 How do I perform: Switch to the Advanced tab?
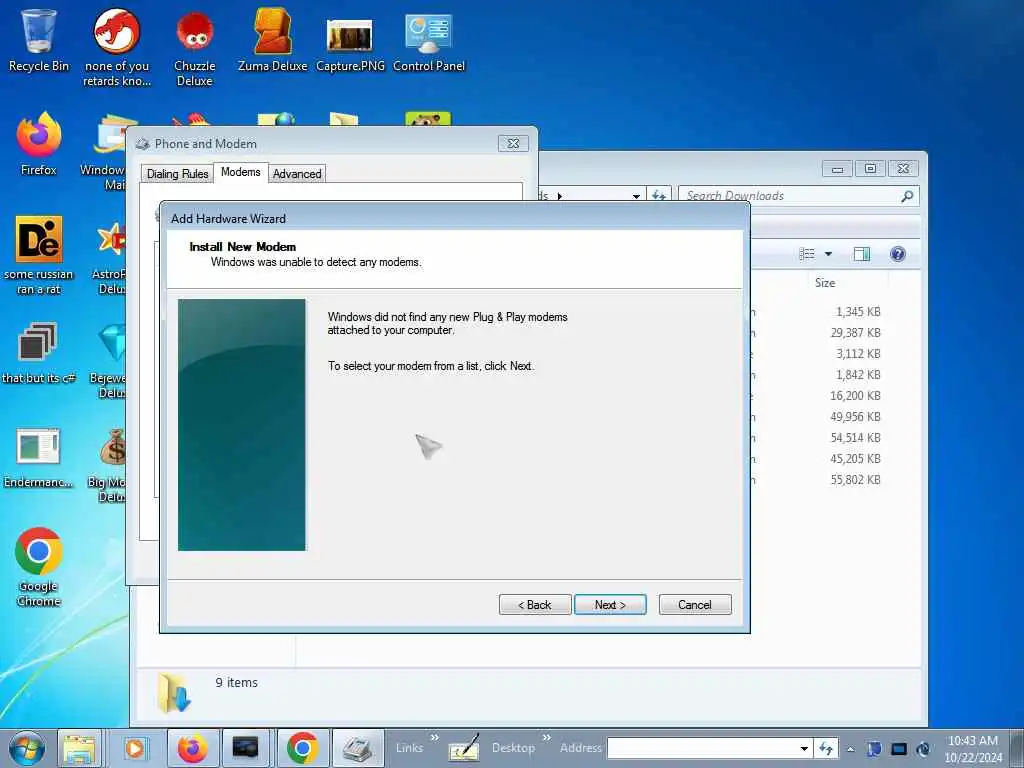coord(297,174)
